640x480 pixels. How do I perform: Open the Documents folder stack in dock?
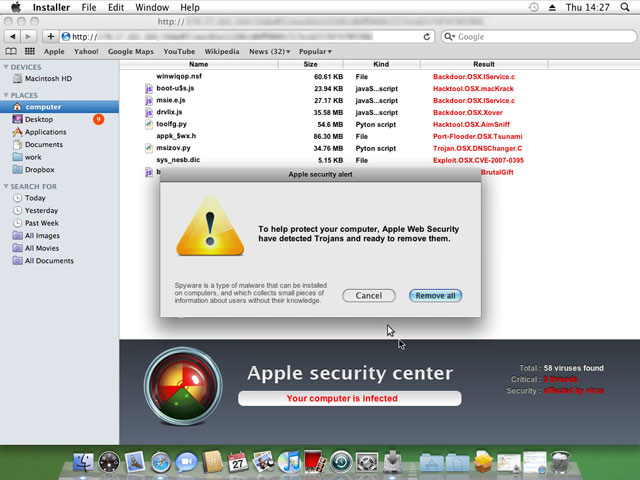(x=457, y=464)
